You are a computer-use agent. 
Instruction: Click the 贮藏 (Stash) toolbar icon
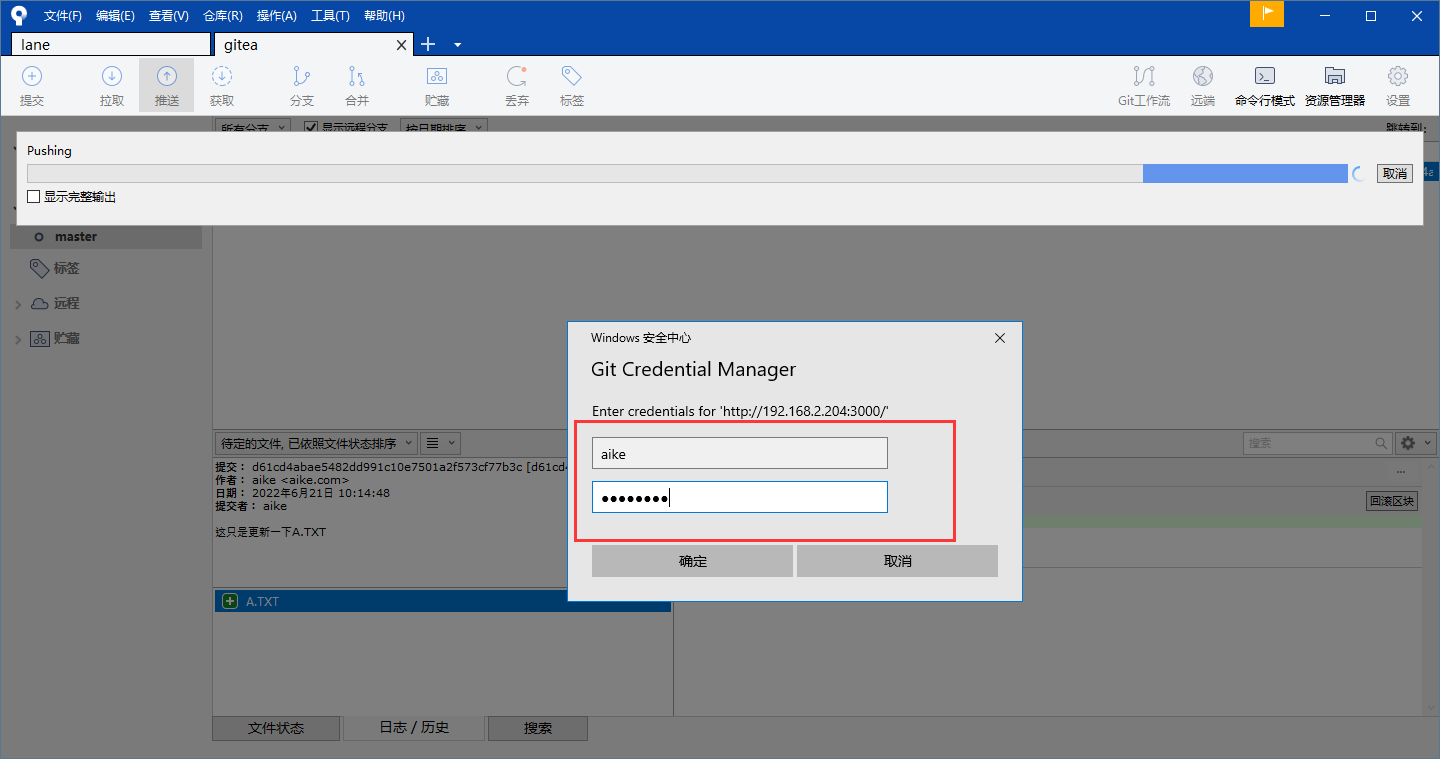click(x=437, y=86)
